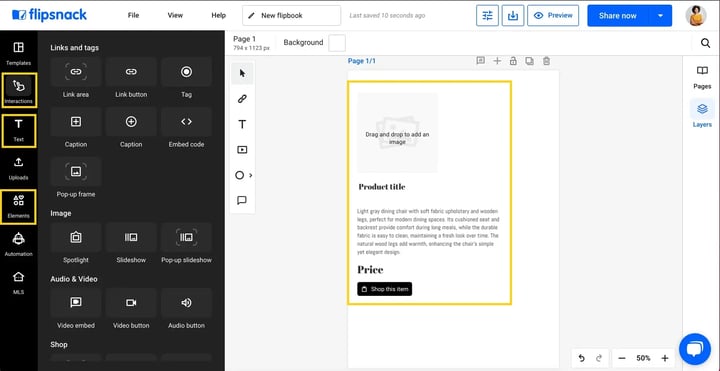Edit the New flipbook title field
This screenshot has height=371, width=720.
tap(292, 16)
